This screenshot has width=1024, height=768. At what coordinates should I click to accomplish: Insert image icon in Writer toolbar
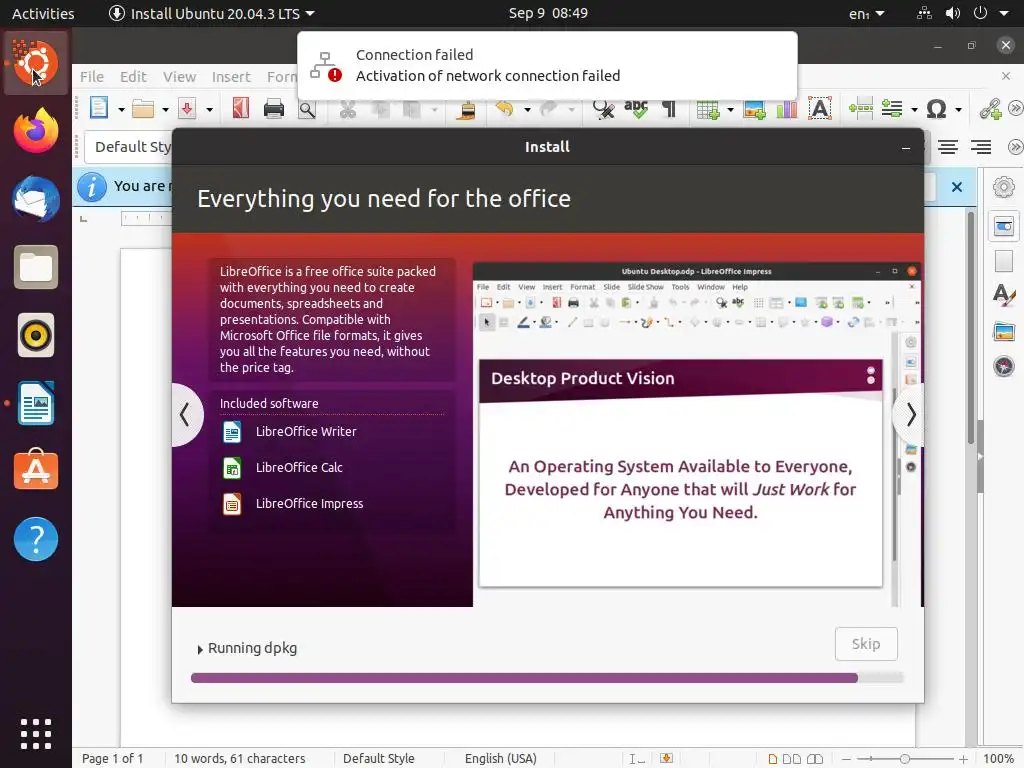(754, 109)
